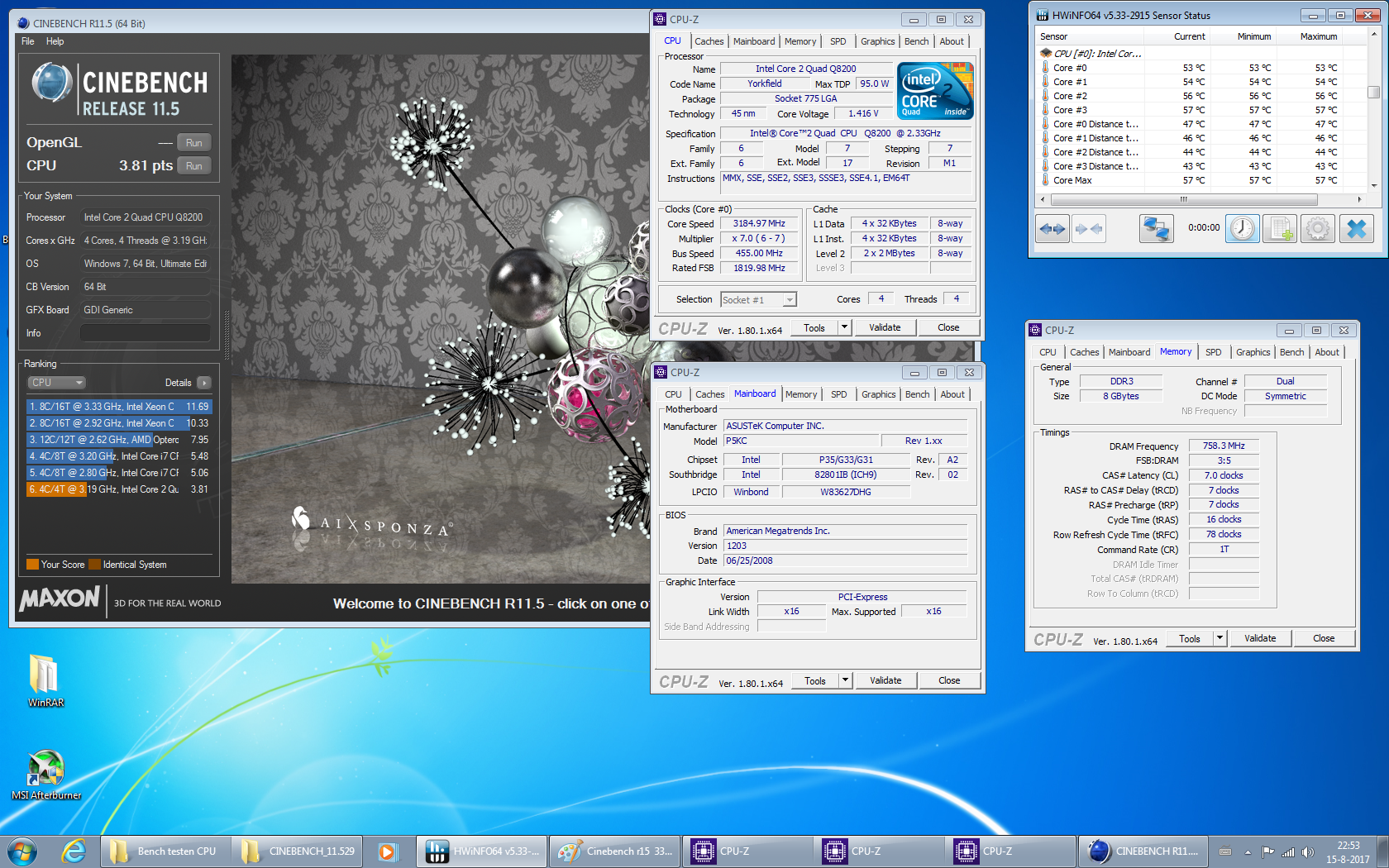Click the DRAM Frequency value 758.3 MHz
This screenshot has height=868, width=1389.
click(x=1224, y=446)
